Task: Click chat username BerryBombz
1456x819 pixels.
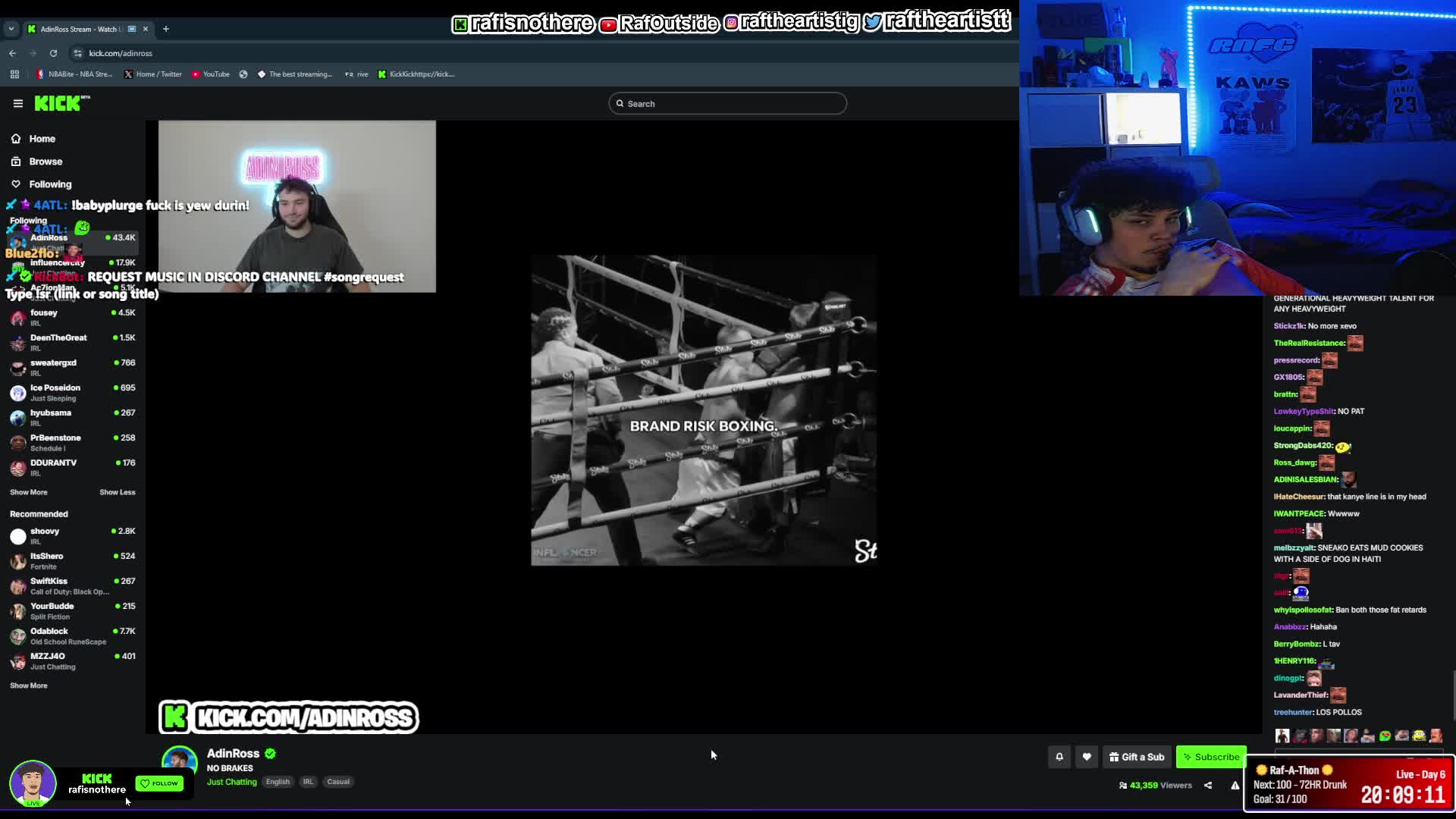Action: click(x=1297, y=644)
